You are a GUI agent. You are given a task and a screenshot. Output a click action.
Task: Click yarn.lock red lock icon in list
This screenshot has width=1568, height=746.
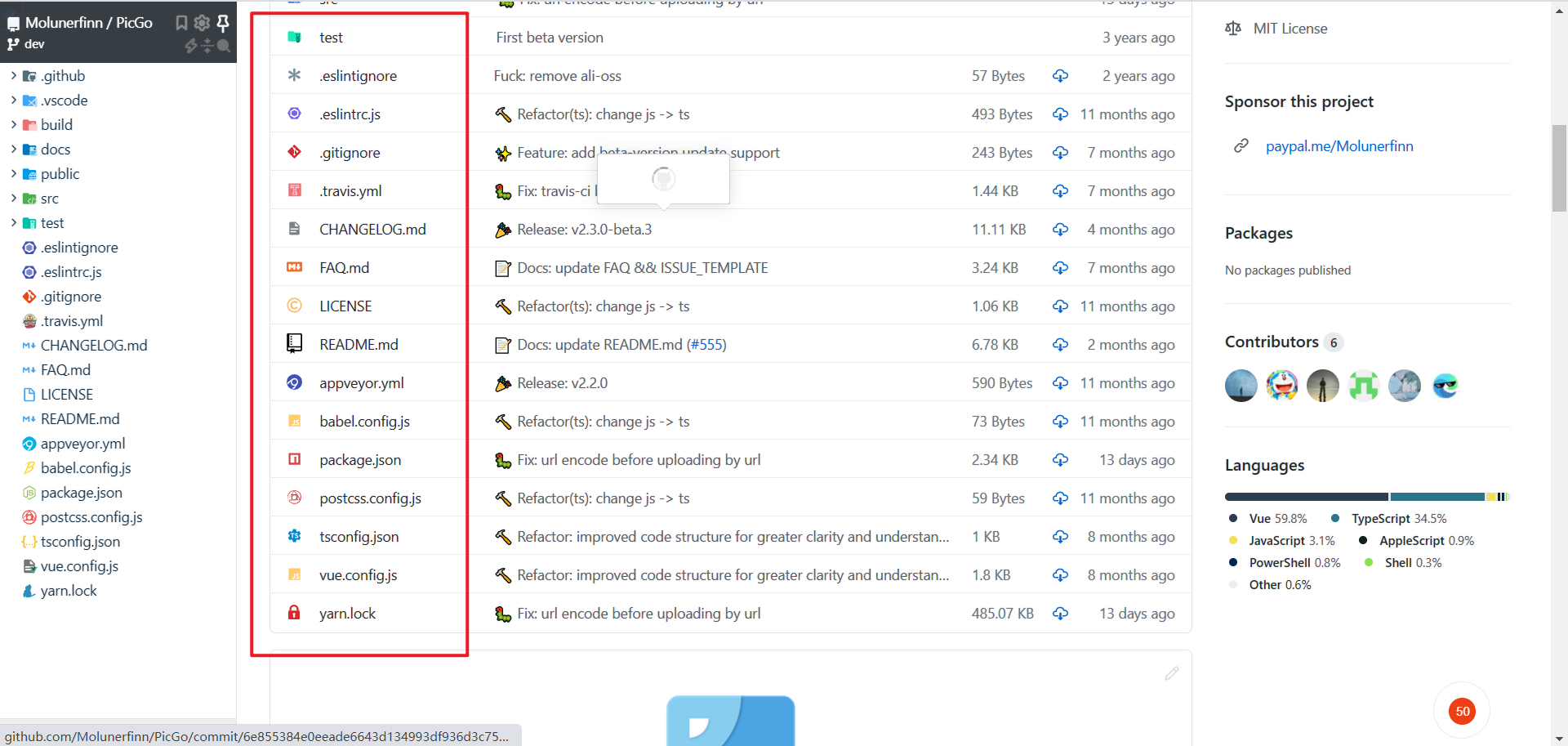click(295, 612)
